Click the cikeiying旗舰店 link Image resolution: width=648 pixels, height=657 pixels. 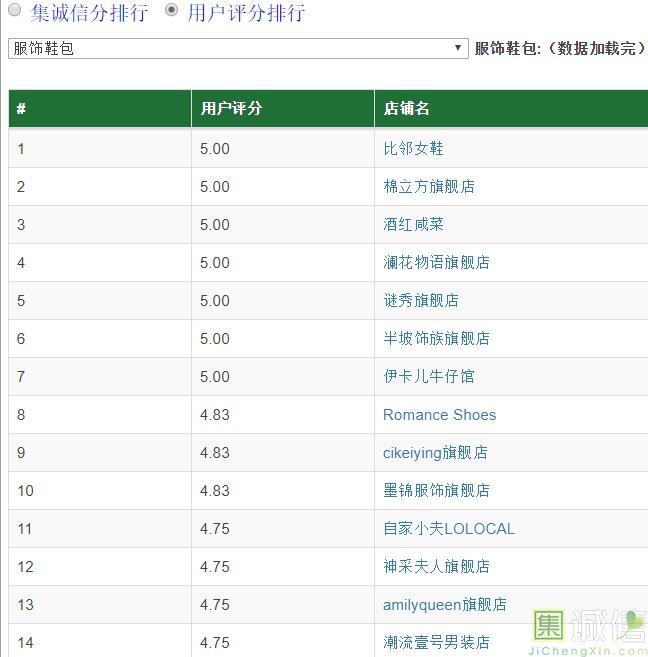(435, 452)
